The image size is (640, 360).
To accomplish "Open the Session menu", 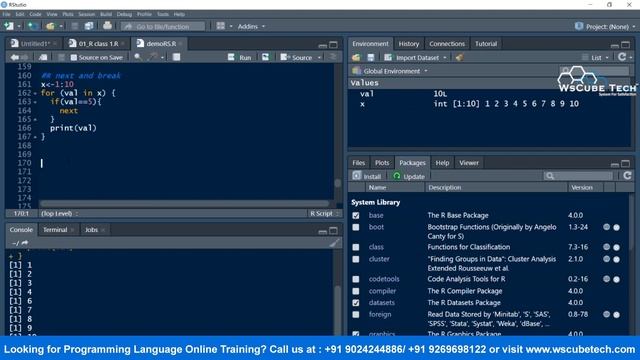I will coord(87,14).
